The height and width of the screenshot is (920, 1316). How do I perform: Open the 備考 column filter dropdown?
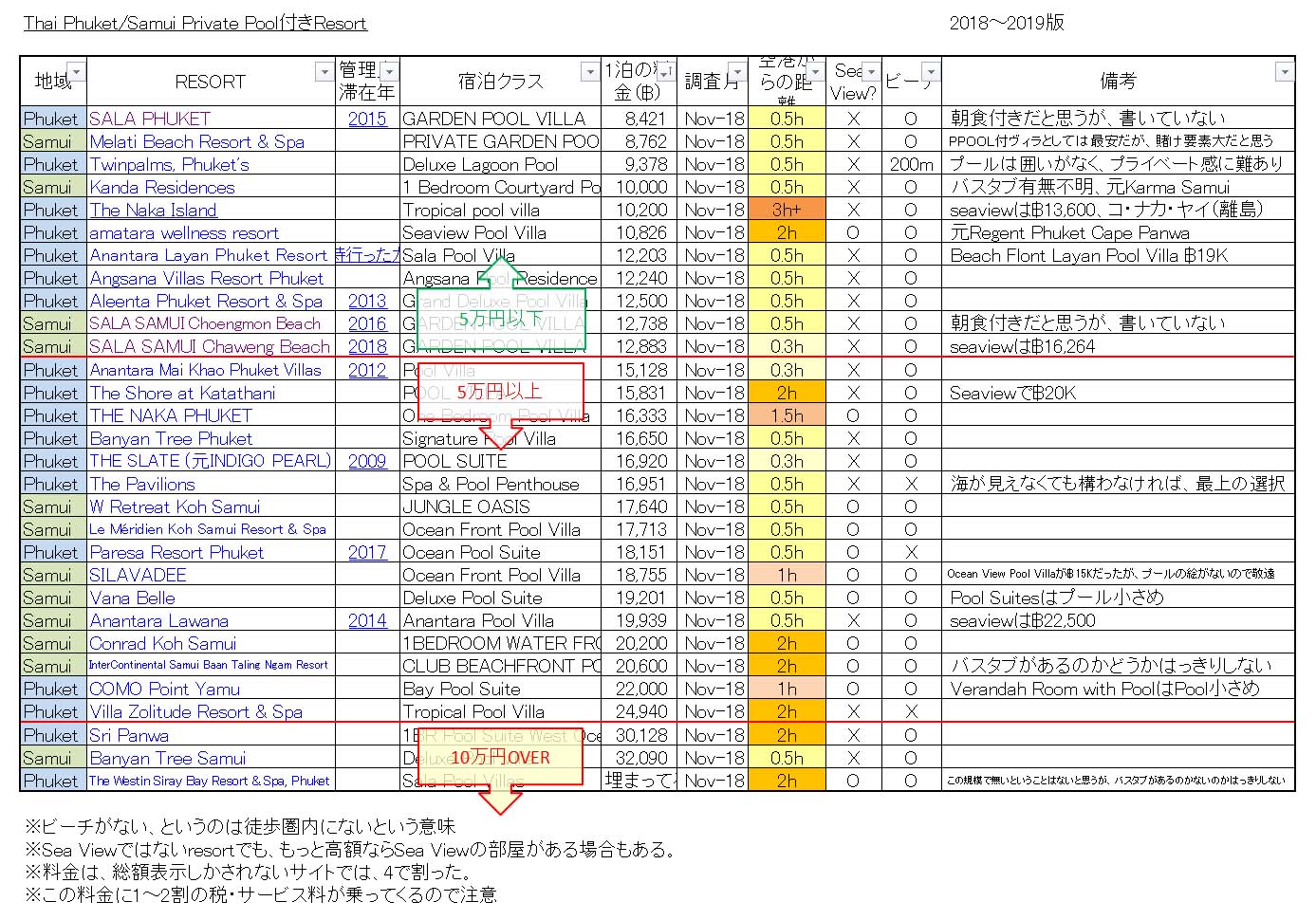(1285, 71)
